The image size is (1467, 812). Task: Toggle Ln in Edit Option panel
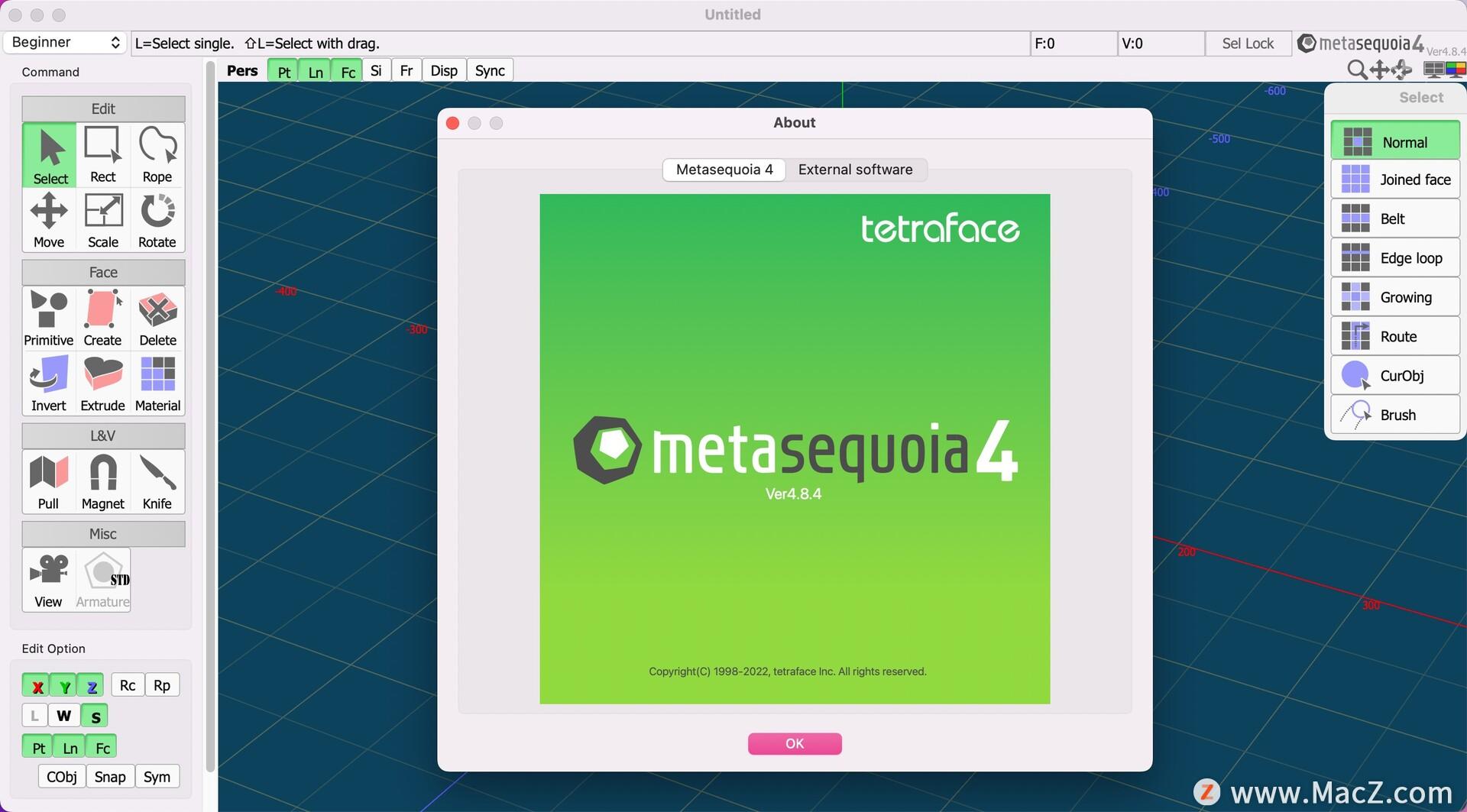tap(70, 748)
